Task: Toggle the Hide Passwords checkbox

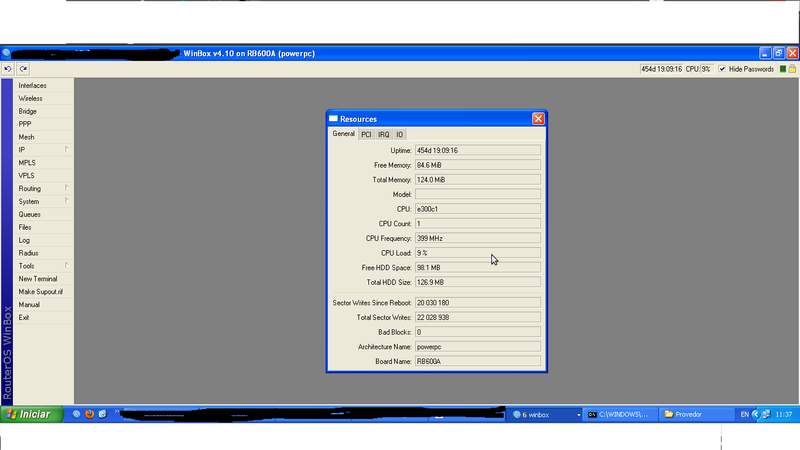Action: click(x=722, y=69)
